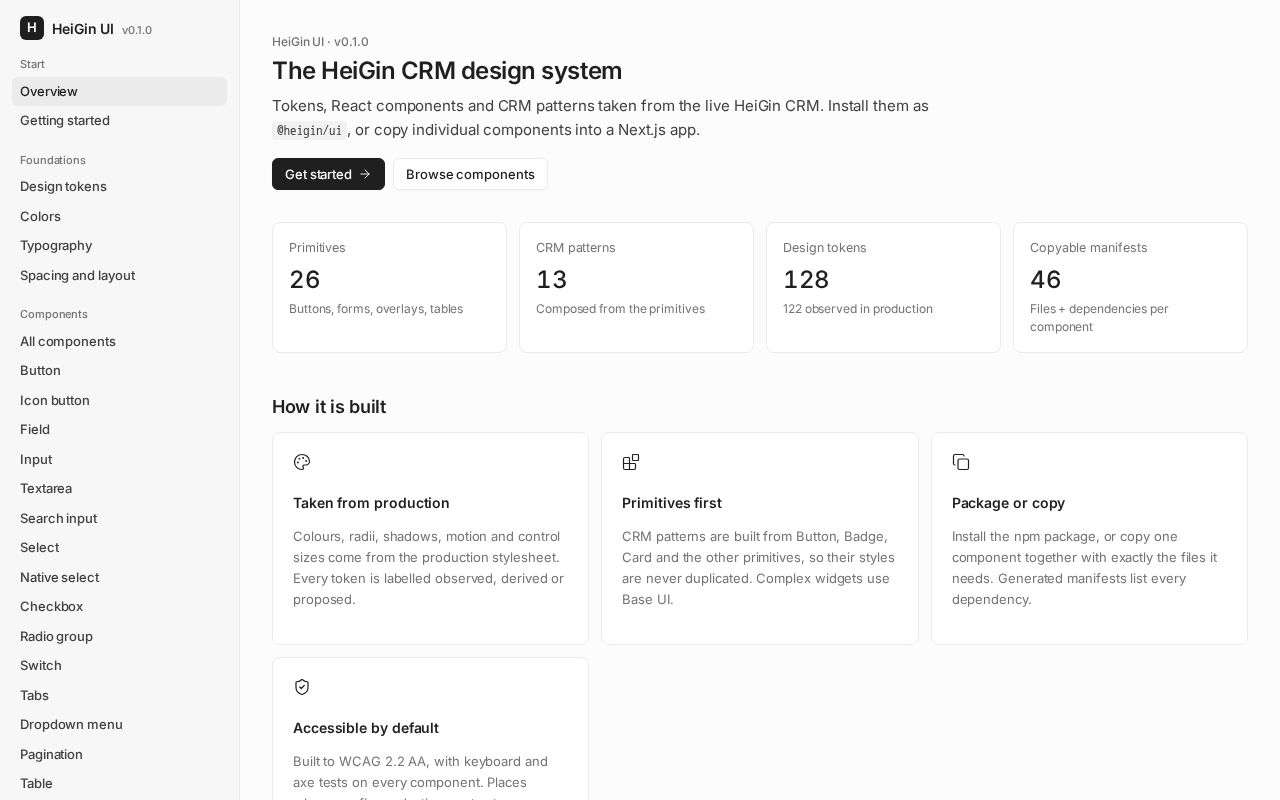This screenshot has width=1280, height=800.
Task: Open the Typography page in the sidebar
Action: [119, 245]
